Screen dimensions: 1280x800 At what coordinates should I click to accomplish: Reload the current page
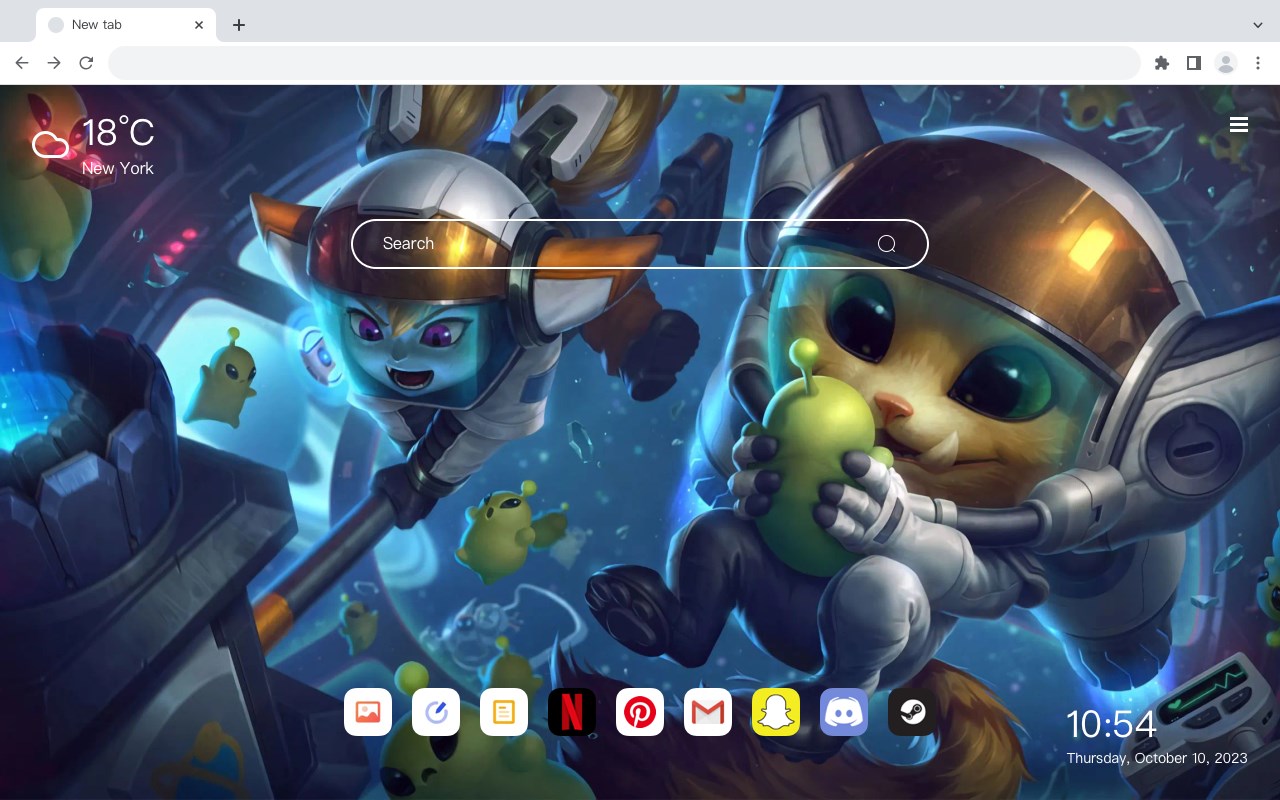pyautogui.click(x=86, y=63)
